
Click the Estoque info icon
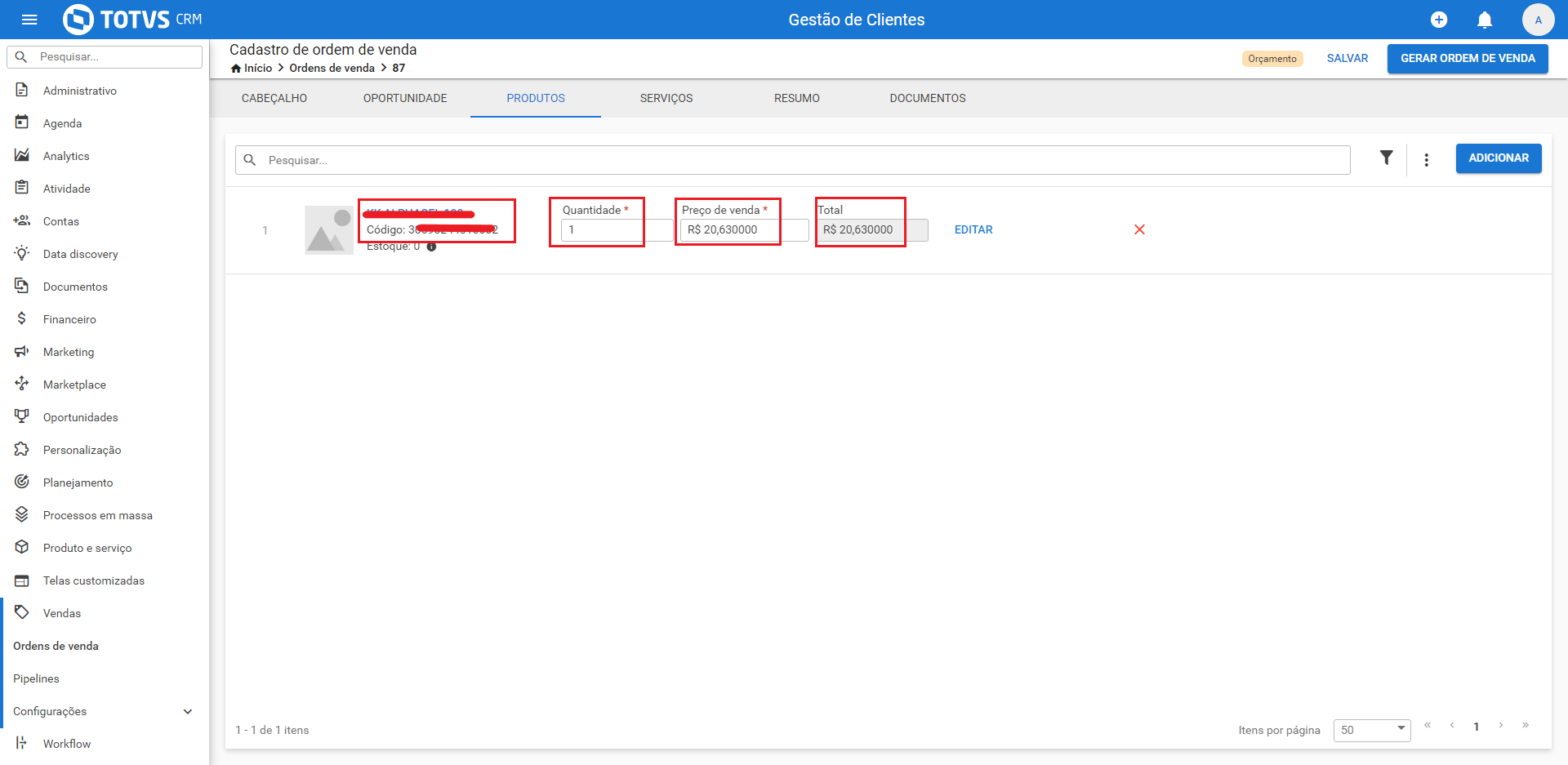[431, 247]
